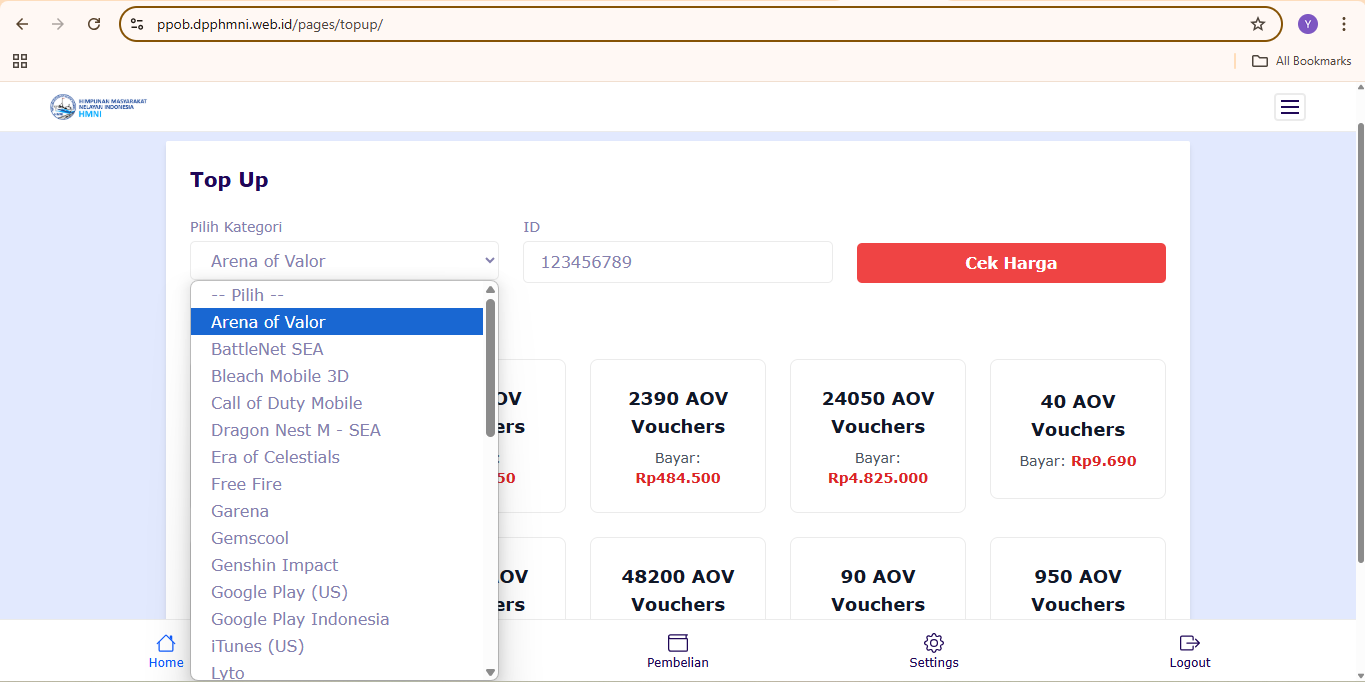
Task: Click the Logout icon
Action: [x=1189, y=650]
